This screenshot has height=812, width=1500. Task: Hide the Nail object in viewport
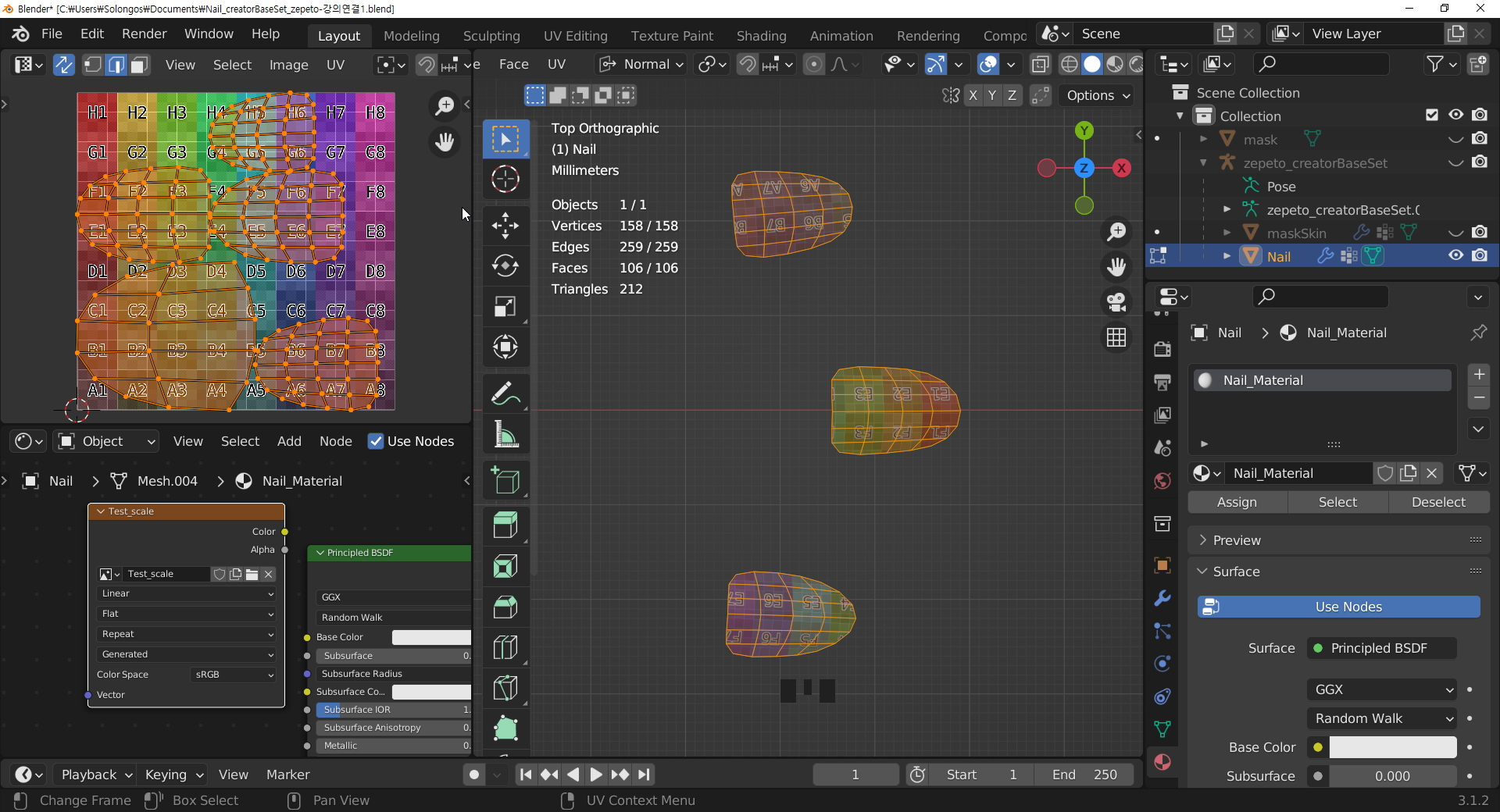(x=1455, y=255)
